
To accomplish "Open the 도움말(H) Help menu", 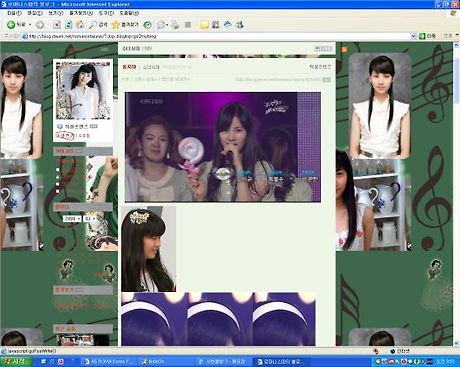I will 129,13.
